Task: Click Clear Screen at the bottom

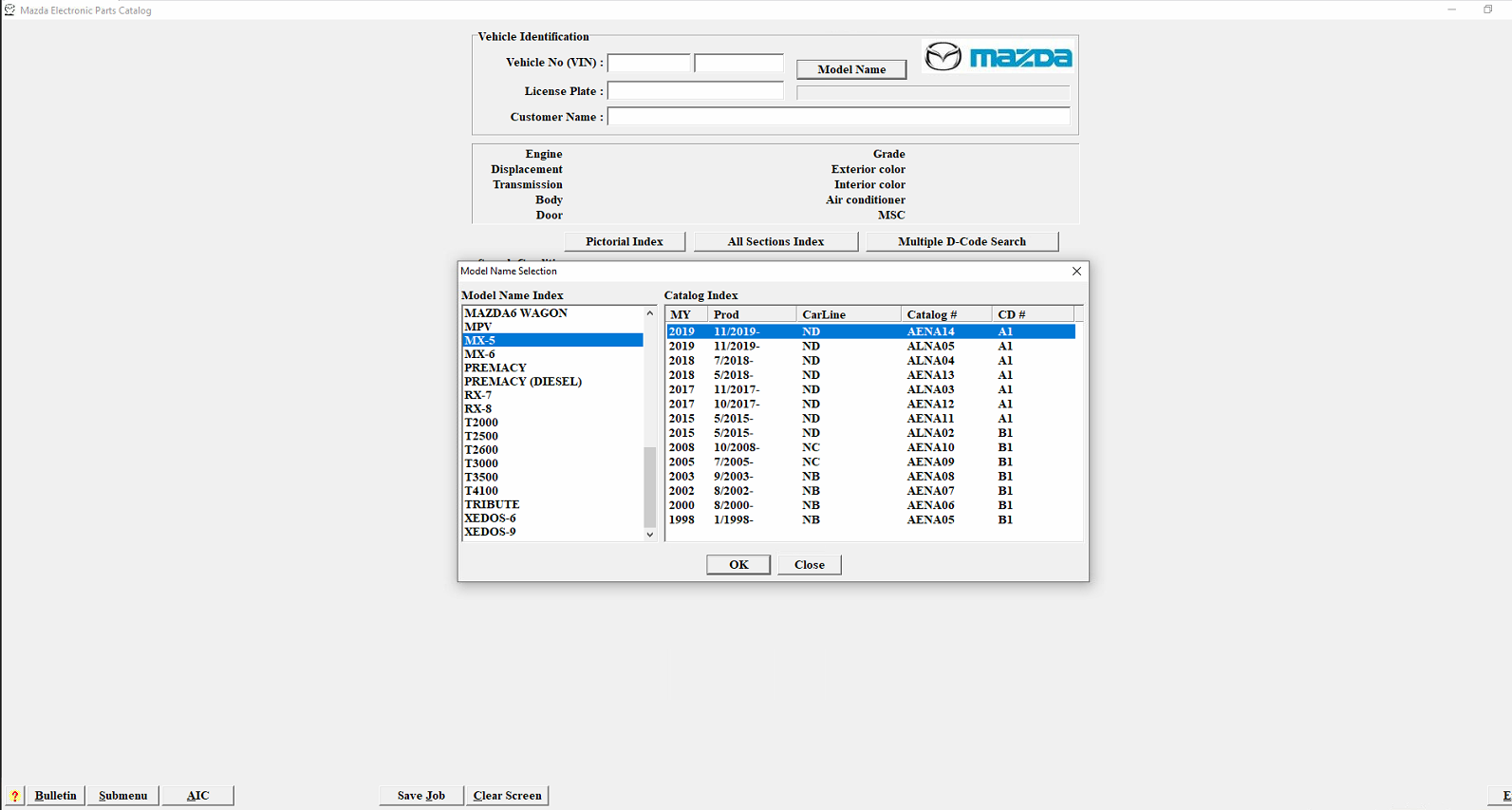Action: (x=507, y=796)
